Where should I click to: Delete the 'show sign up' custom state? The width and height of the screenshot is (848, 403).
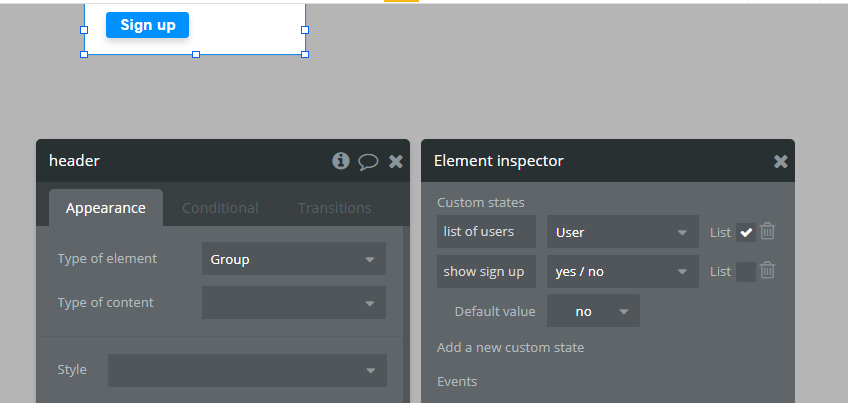767,270
